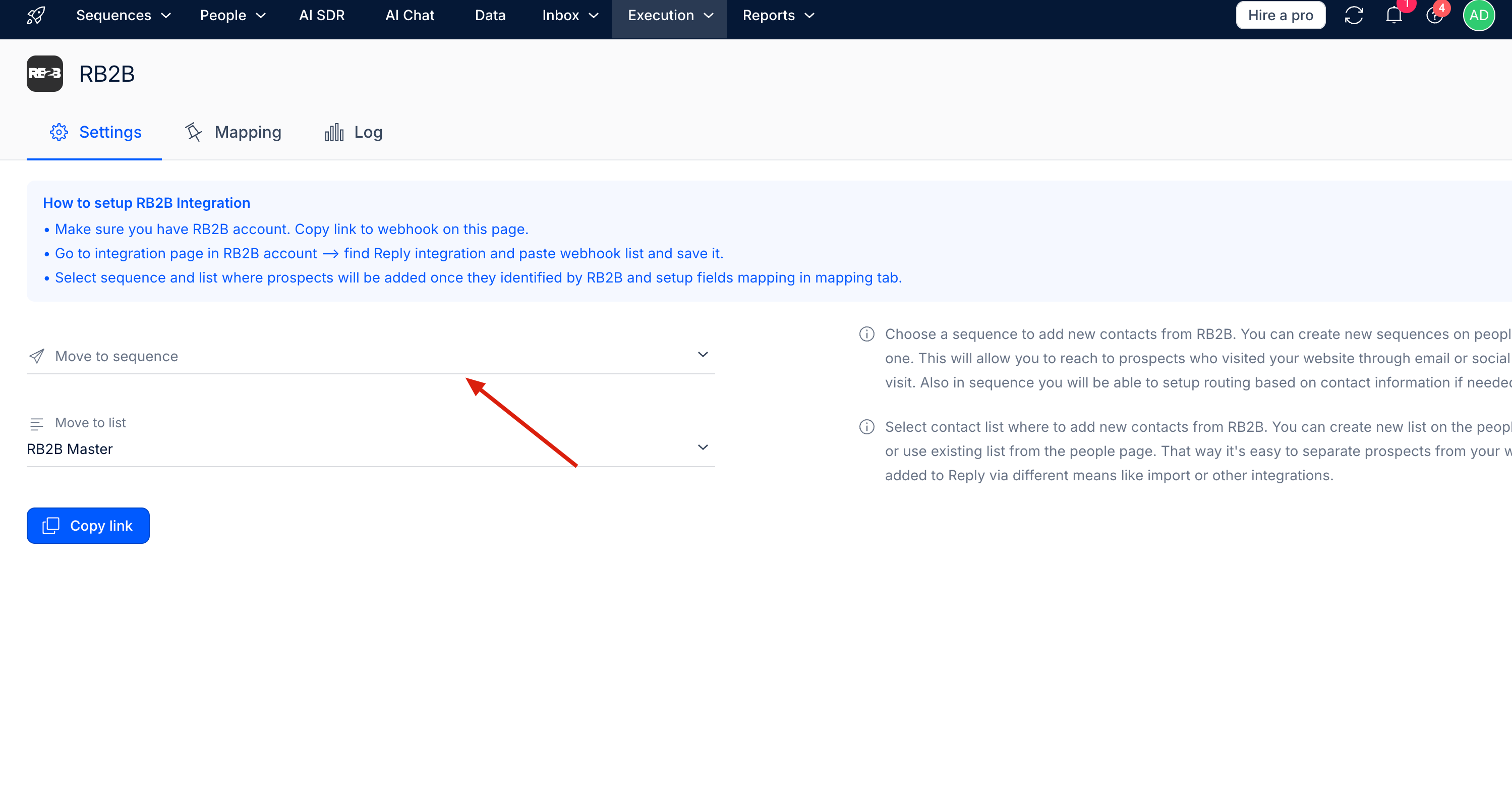Open the Move to sequence dropdown
1512x789 pixels.
coord(370,356)
